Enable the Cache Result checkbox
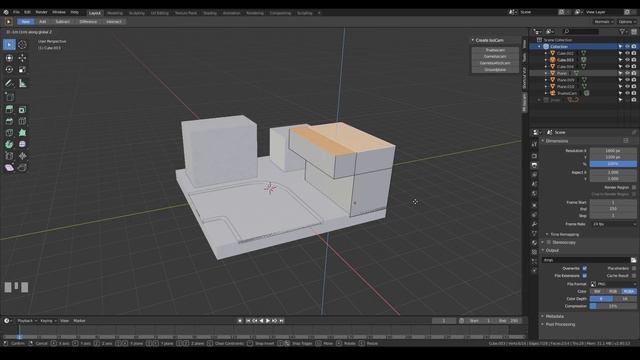This screenshot has height=360, width=640. coord(634,276)
